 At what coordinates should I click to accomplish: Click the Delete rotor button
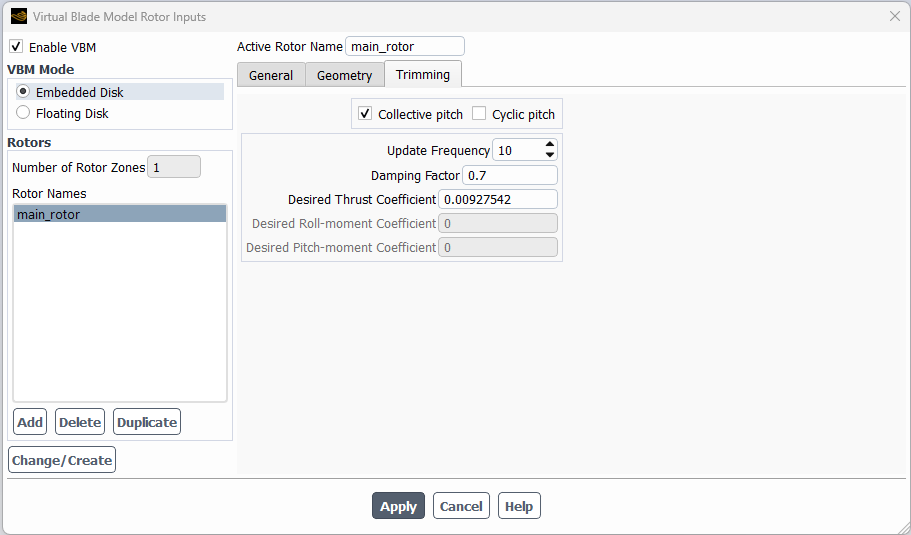point(80,422)
